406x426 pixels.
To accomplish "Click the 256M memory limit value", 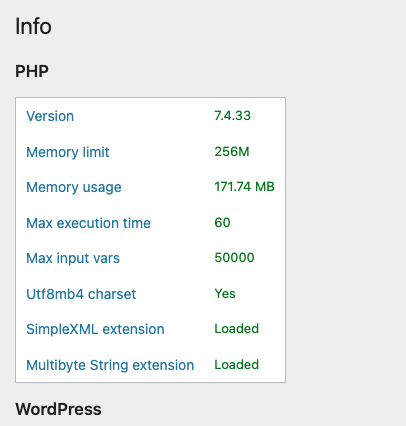I will (x=232, y=152).
